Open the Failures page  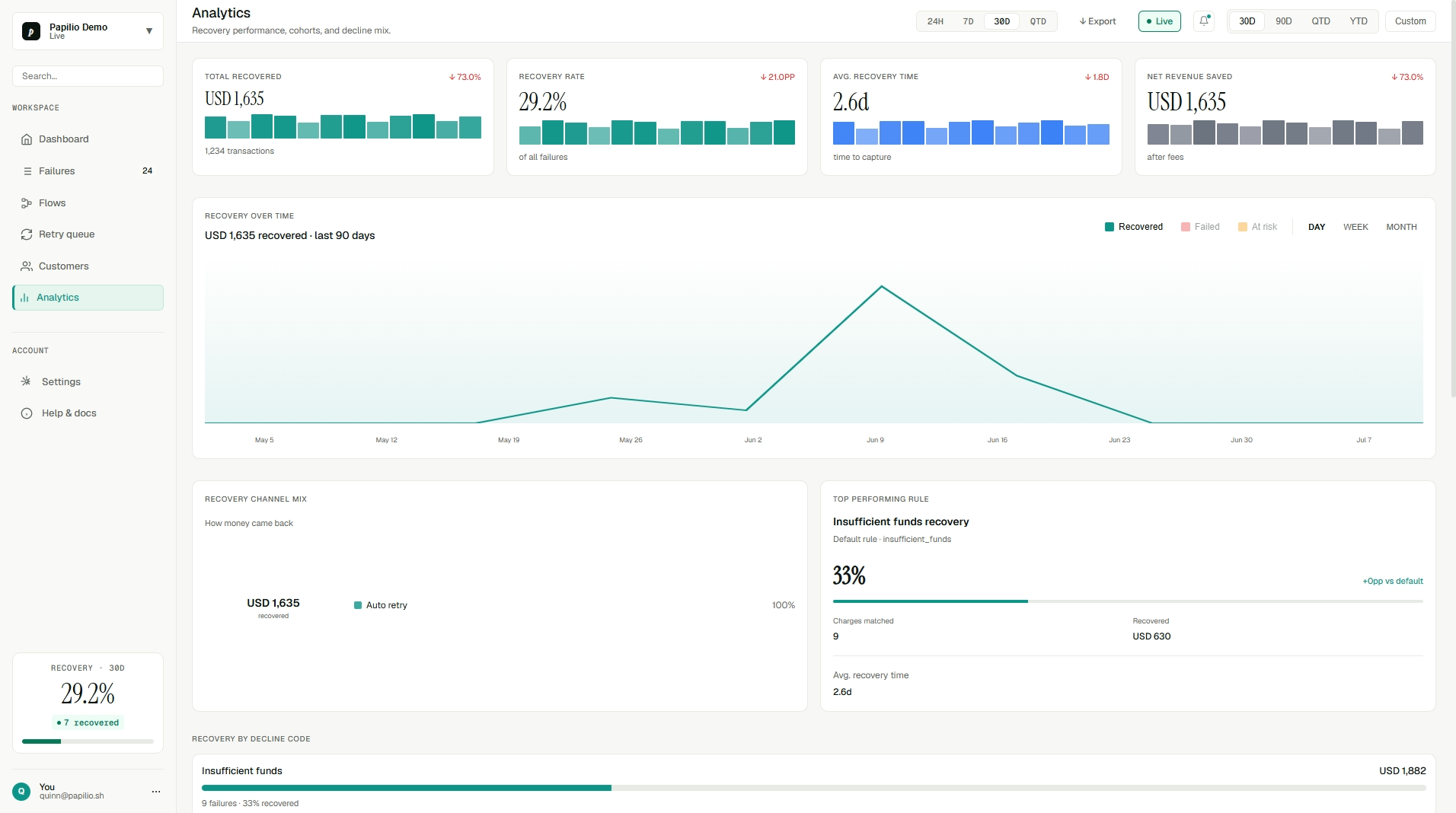pyautogui.click(x=88, y=171)
